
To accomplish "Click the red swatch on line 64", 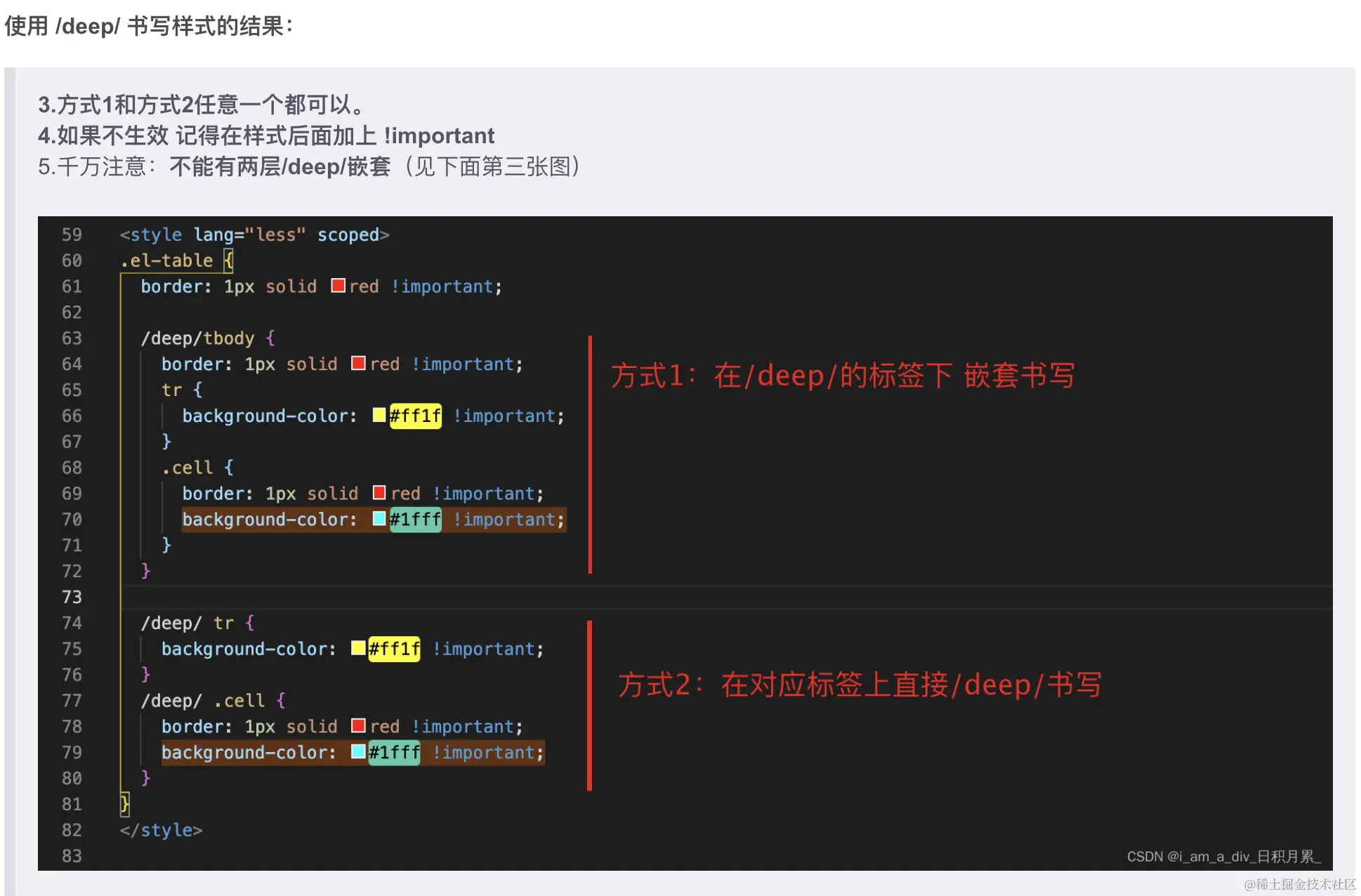I will (358, 363).
